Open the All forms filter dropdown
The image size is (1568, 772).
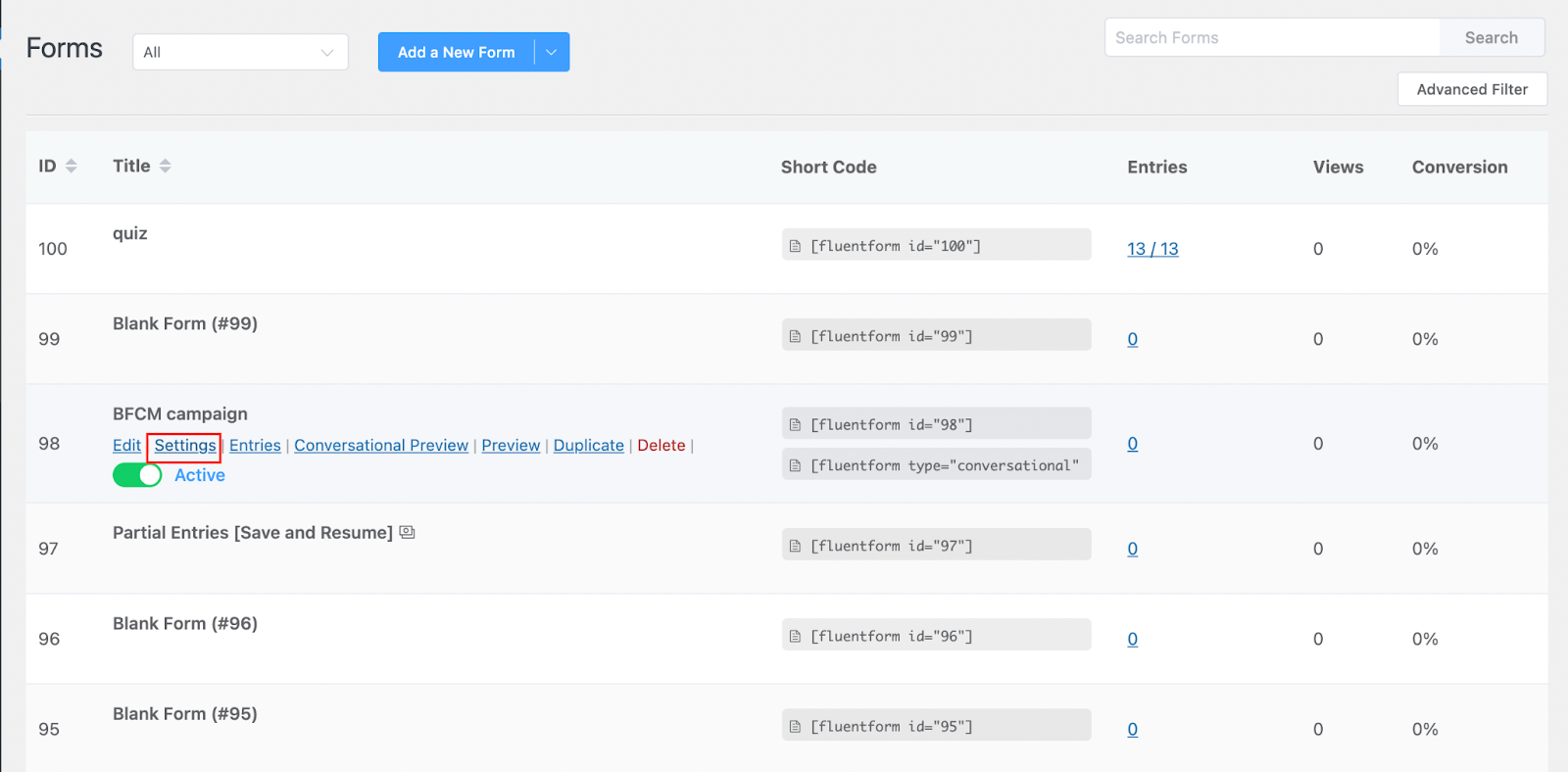tap(240, 52)
